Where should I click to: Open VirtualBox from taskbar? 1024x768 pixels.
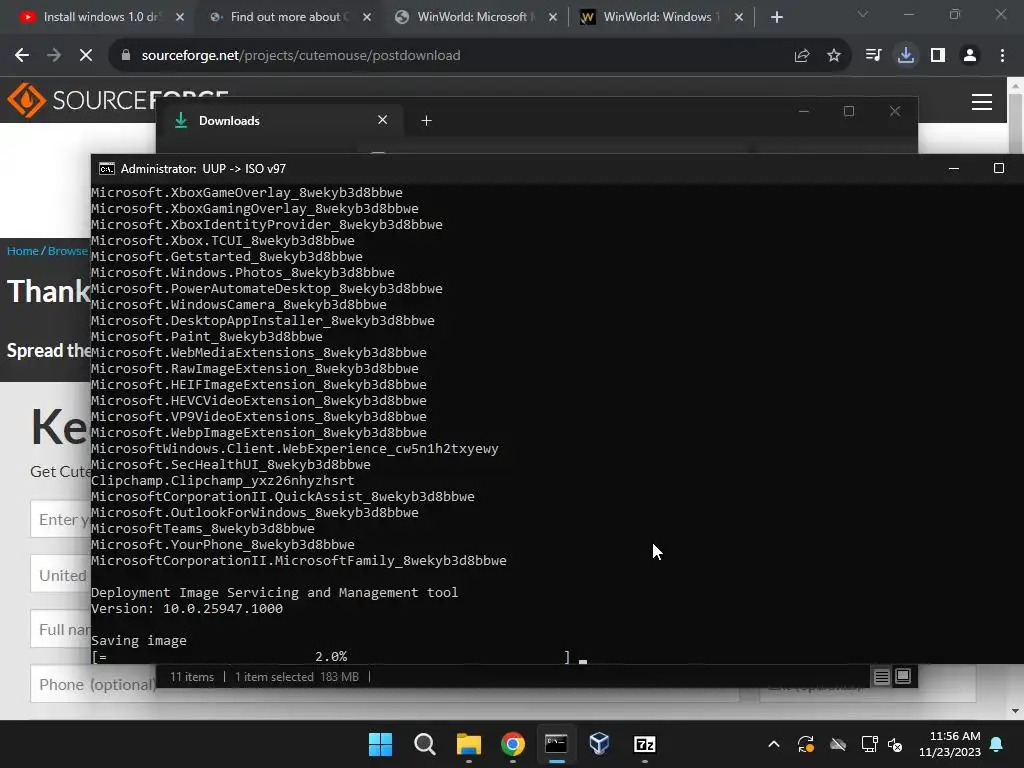tap(600, 744)
